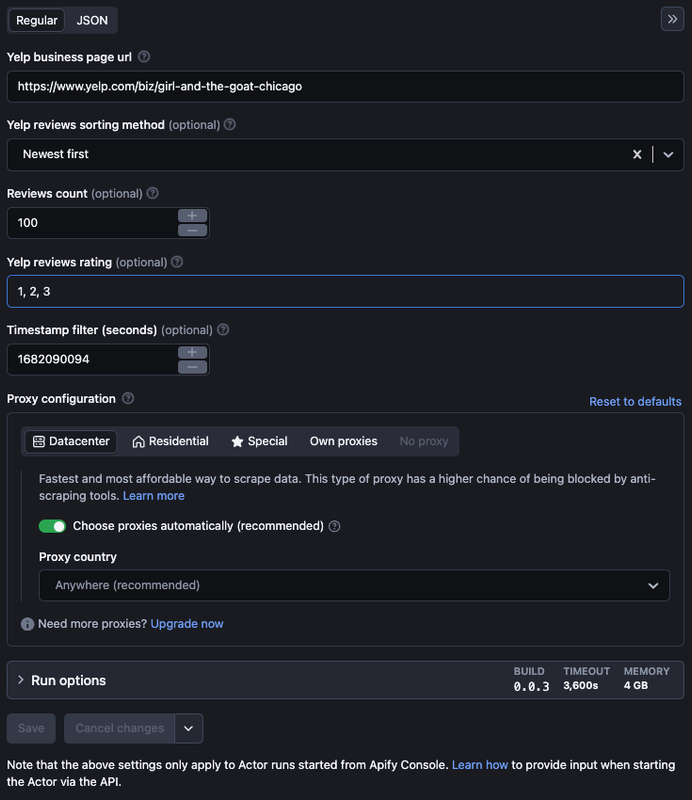Open help icon for Yelp business page url
The width and height of the screenshot is (692, 800).
click(144, 57)
